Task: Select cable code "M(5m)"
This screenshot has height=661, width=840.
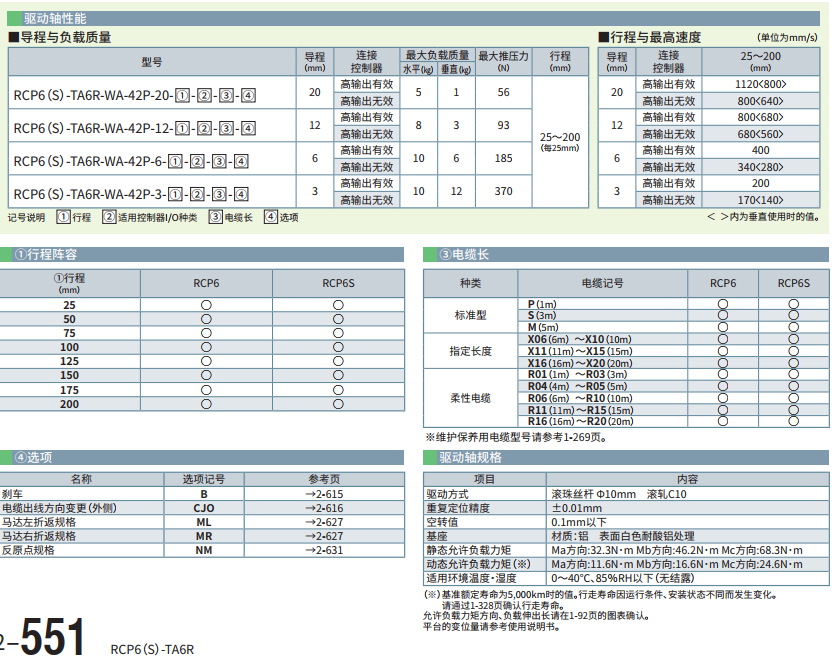Action: (x=543, y=327)
